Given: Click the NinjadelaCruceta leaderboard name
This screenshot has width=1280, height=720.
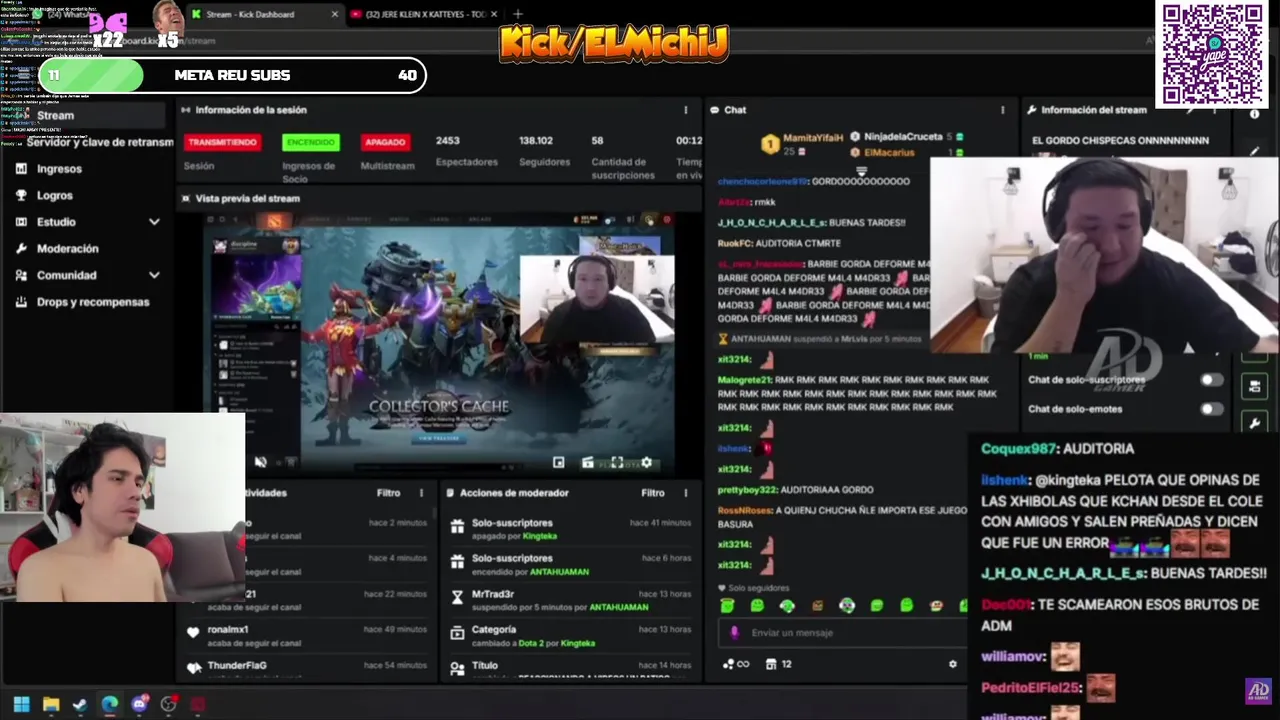Looking at the screenshot, I should [x=903, y=137].
